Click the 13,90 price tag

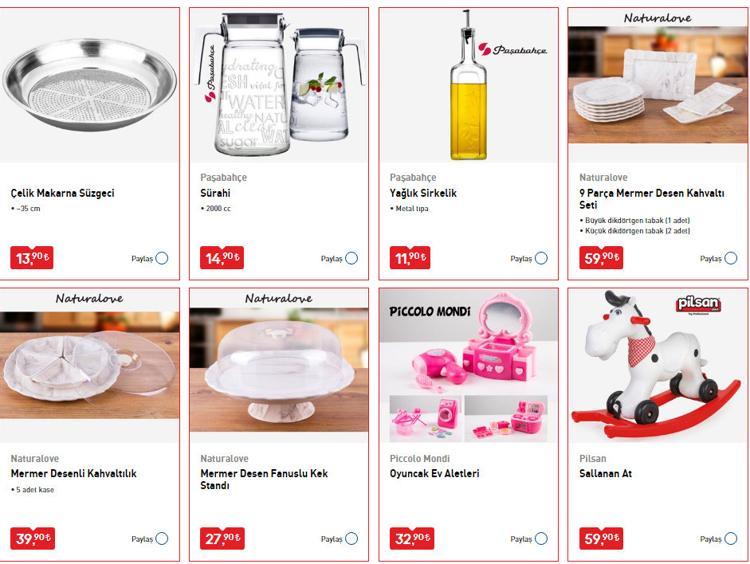pyautogui.click(x=32, y=258)
